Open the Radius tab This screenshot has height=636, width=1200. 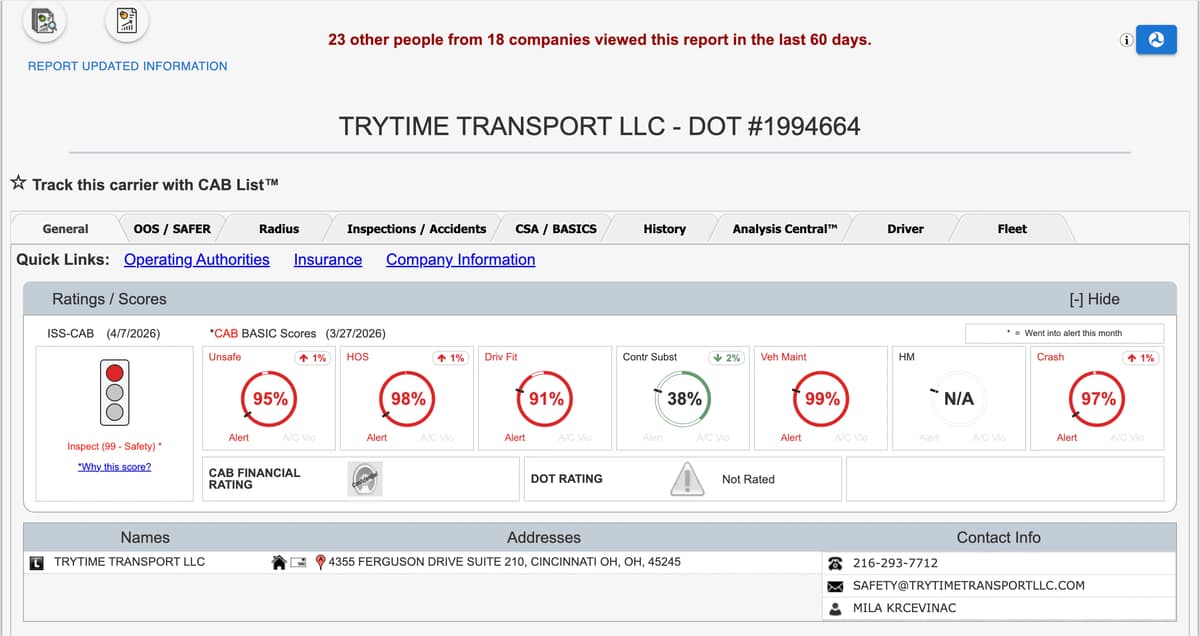(279, 229)
